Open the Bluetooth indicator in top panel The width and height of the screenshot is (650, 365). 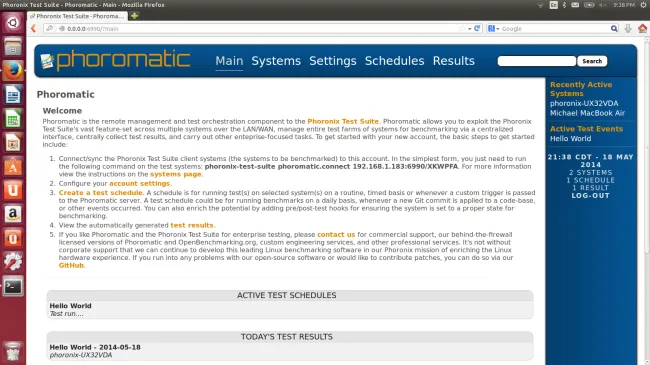(x=564, y=5)
